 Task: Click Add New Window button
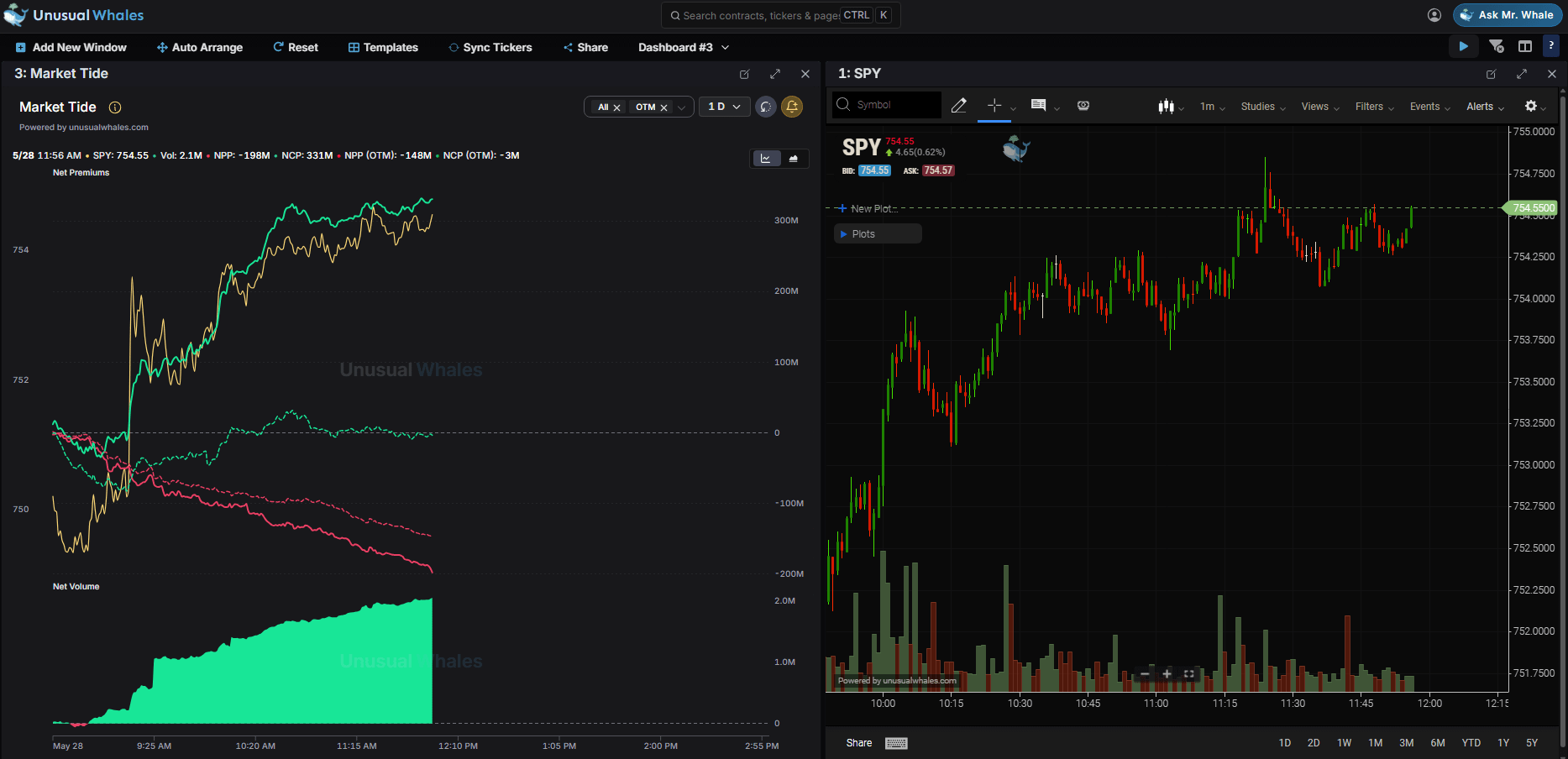(71, 48)
